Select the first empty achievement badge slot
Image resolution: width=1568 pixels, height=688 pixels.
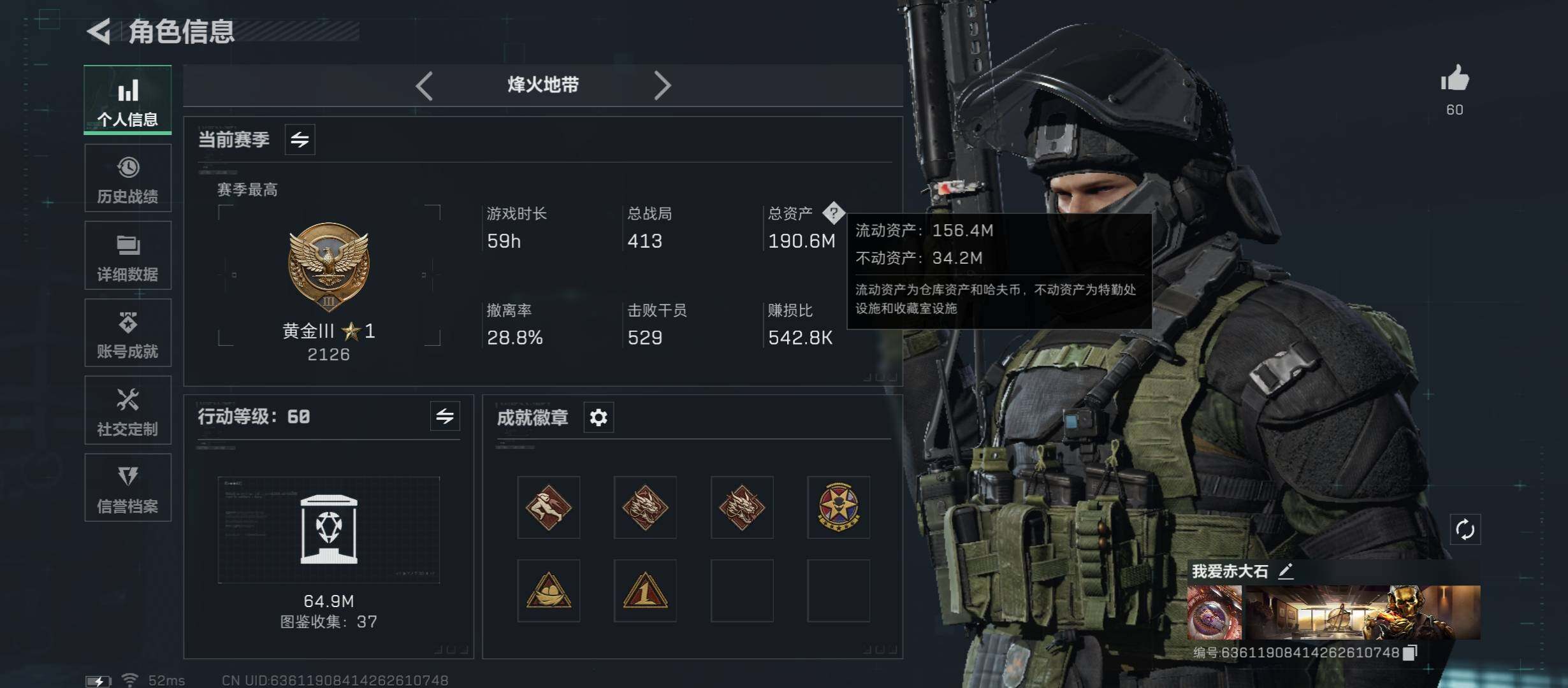pyautogui.click(x=742, y=591)
